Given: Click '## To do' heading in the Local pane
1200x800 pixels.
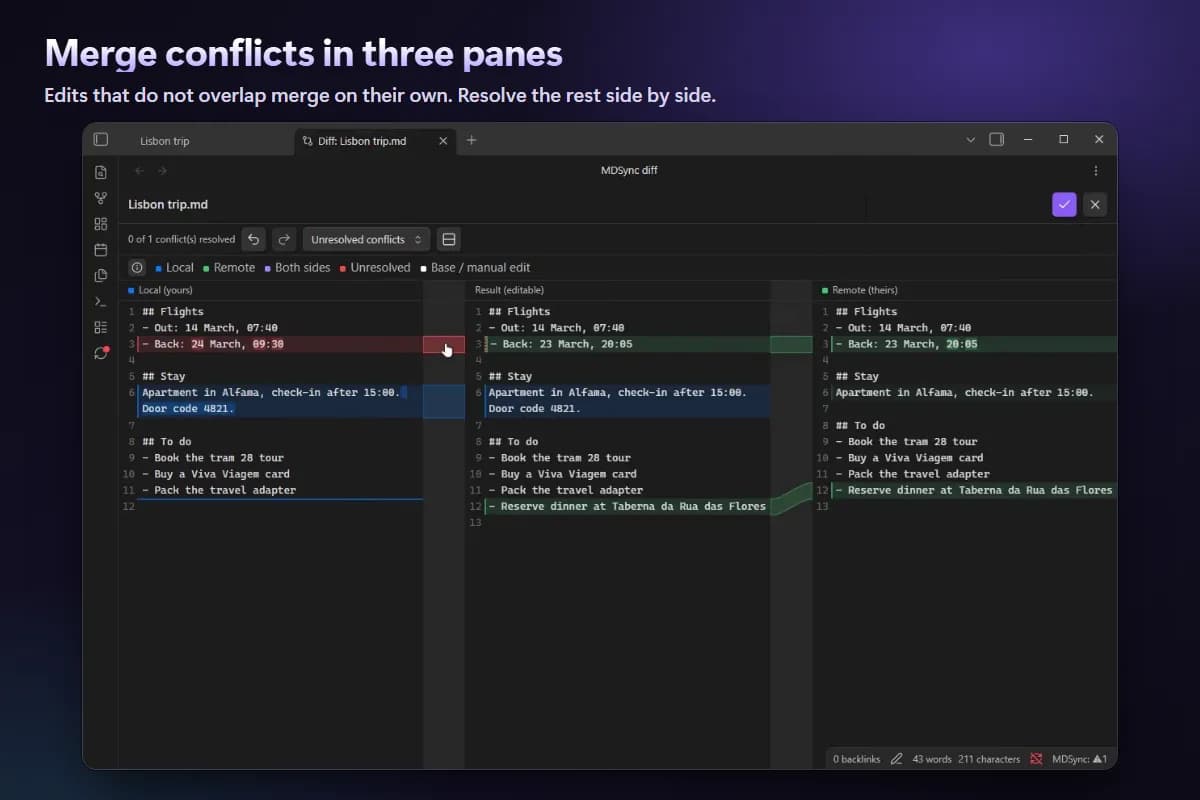Looking at the screenshot, I should click(167, 441).
